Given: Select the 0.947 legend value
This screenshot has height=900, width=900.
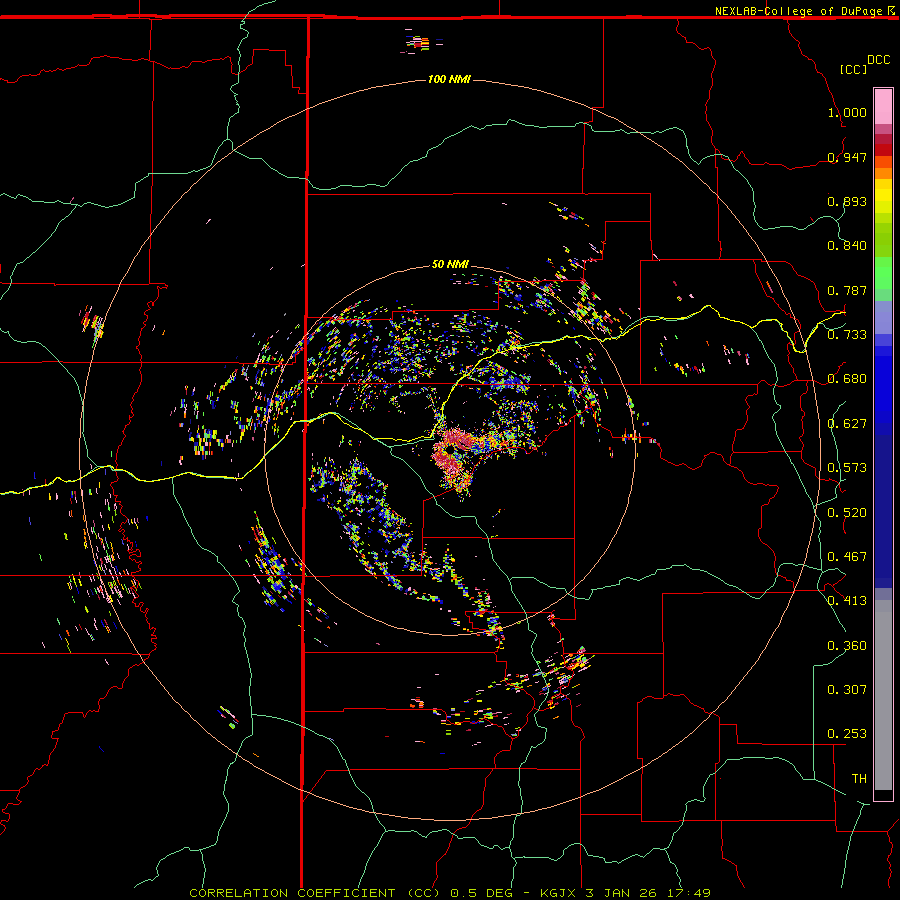Looking at the screenshot, I should 847,157.
